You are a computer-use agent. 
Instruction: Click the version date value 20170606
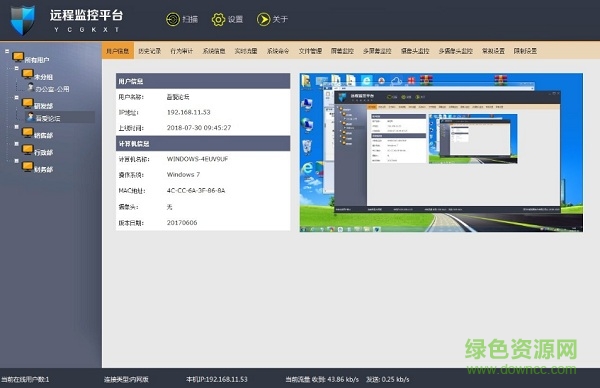point(182,223)
